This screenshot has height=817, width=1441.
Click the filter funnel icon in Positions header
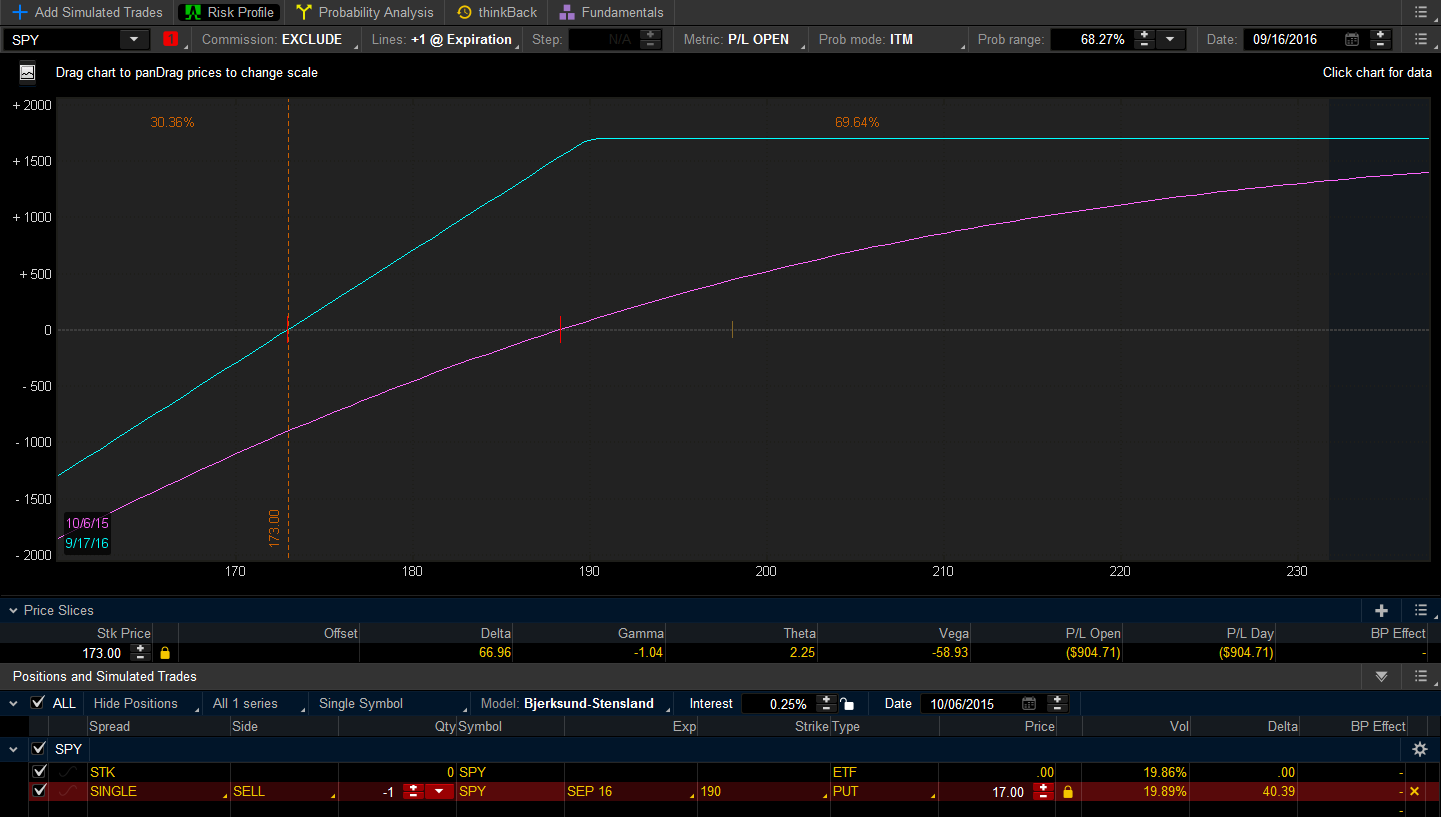[1381, 677]
